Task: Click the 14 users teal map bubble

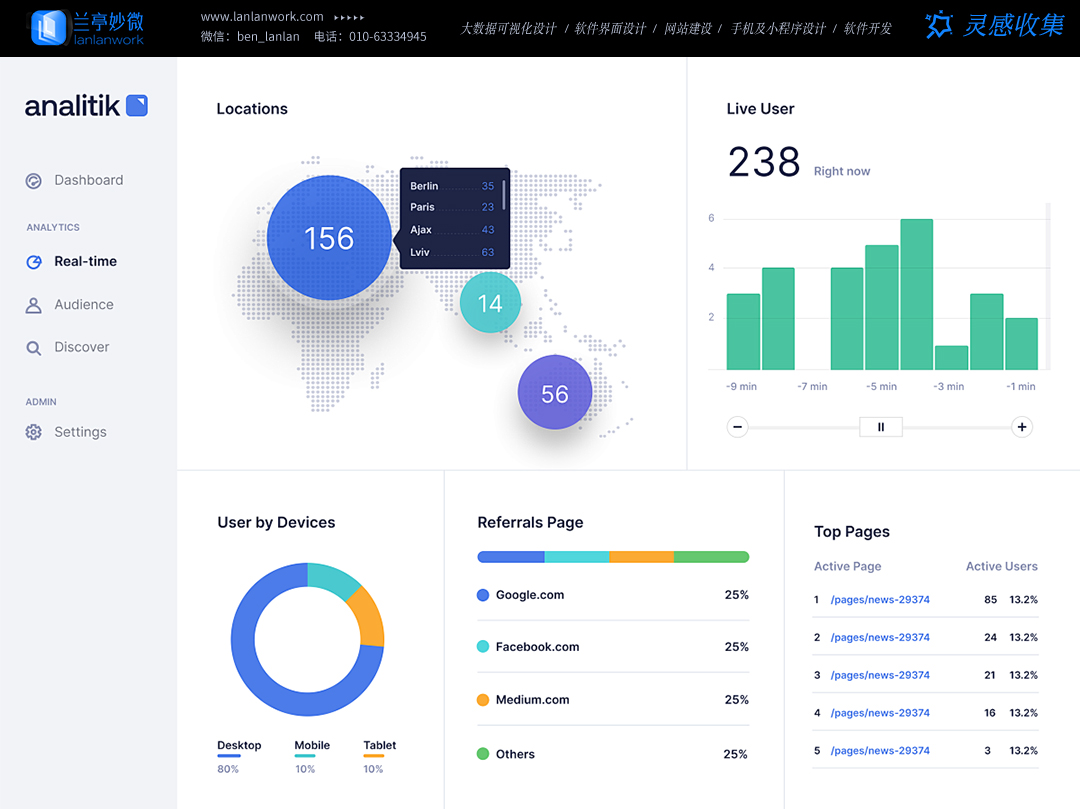Action: (490, 304)
